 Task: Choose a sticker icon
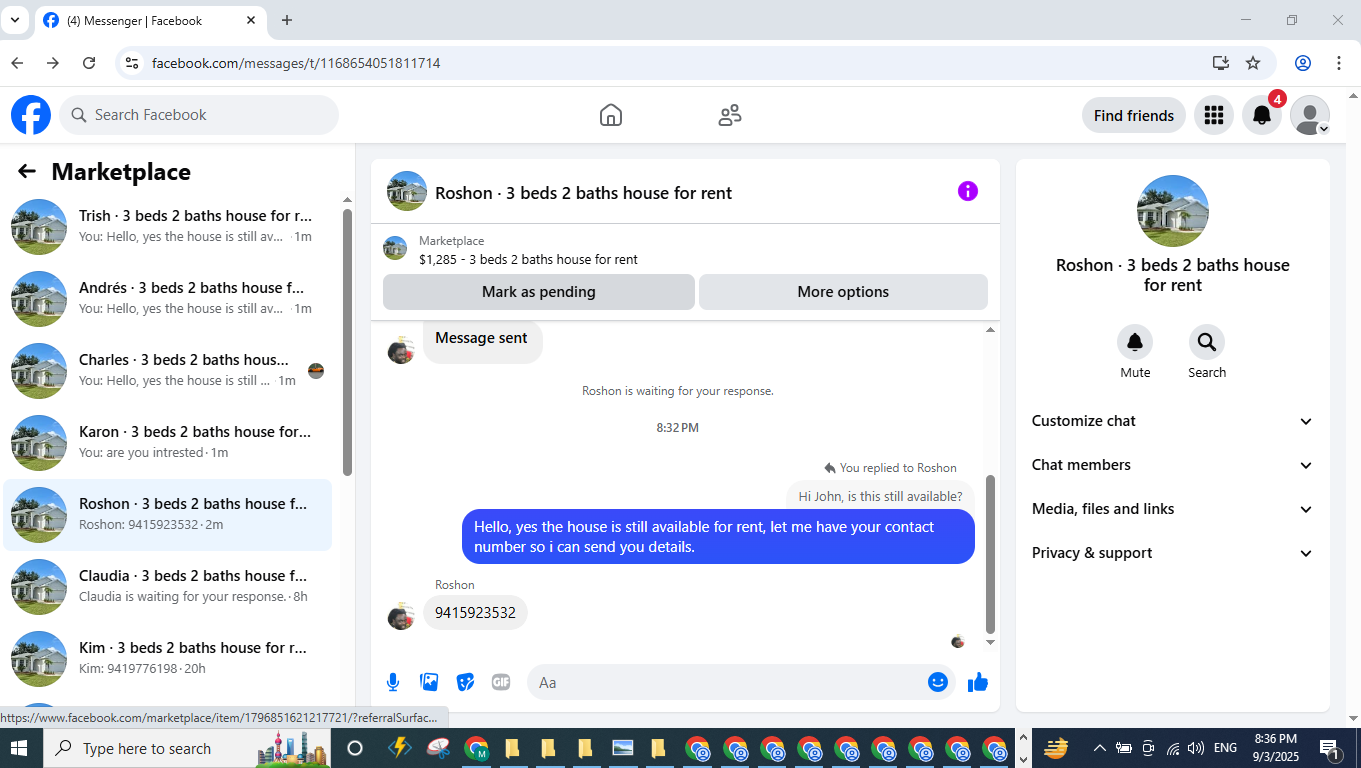coord(465,682)
